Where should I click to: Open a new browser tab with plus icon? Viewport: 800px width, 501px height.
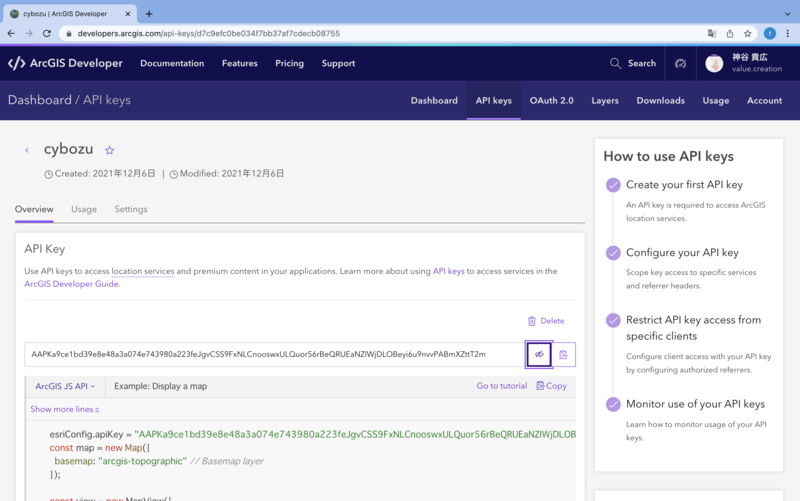point(149,14)
